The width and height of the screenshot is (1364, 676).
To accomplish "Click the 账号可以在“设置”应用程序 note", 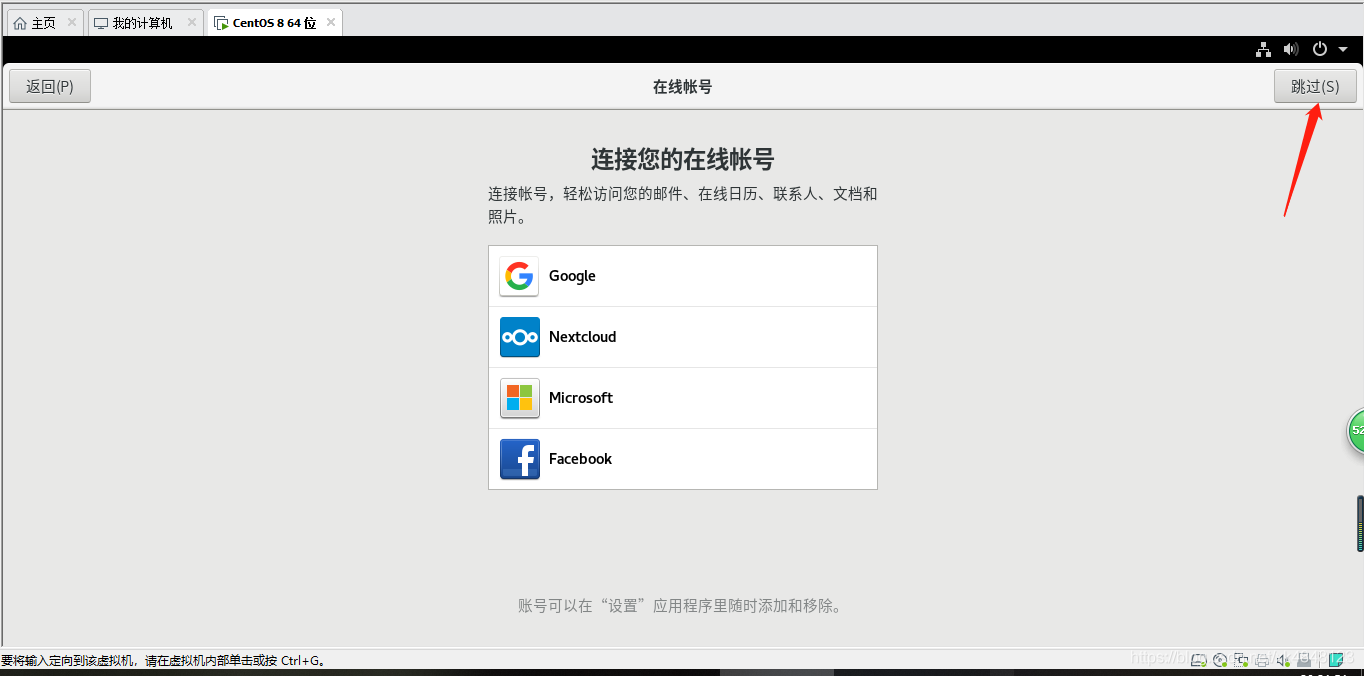I will [x=682, y=606].
